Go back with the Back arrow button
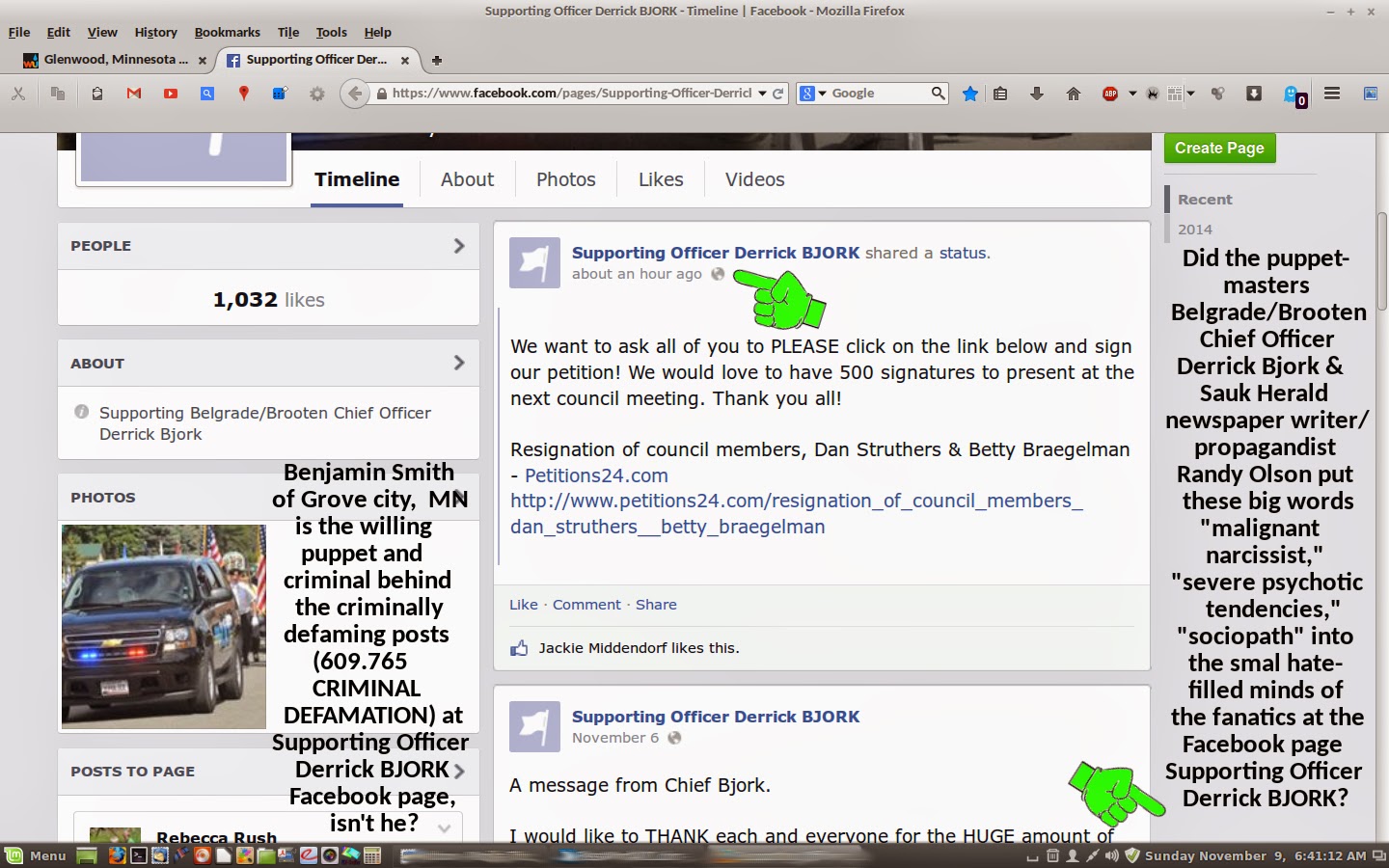The height and width of the screenshot is (868, 1389). [355, 94]
